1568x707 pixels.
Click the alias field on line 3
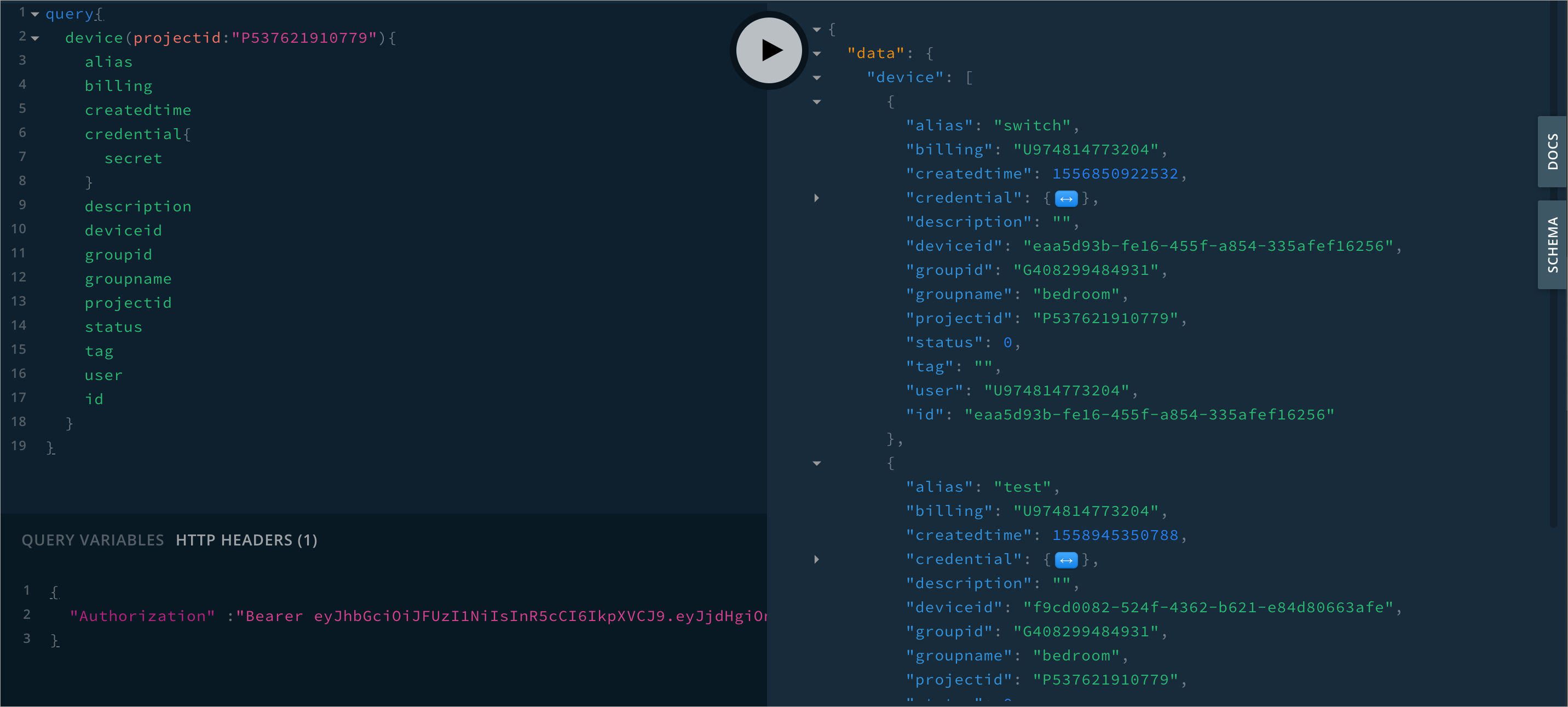108,62
